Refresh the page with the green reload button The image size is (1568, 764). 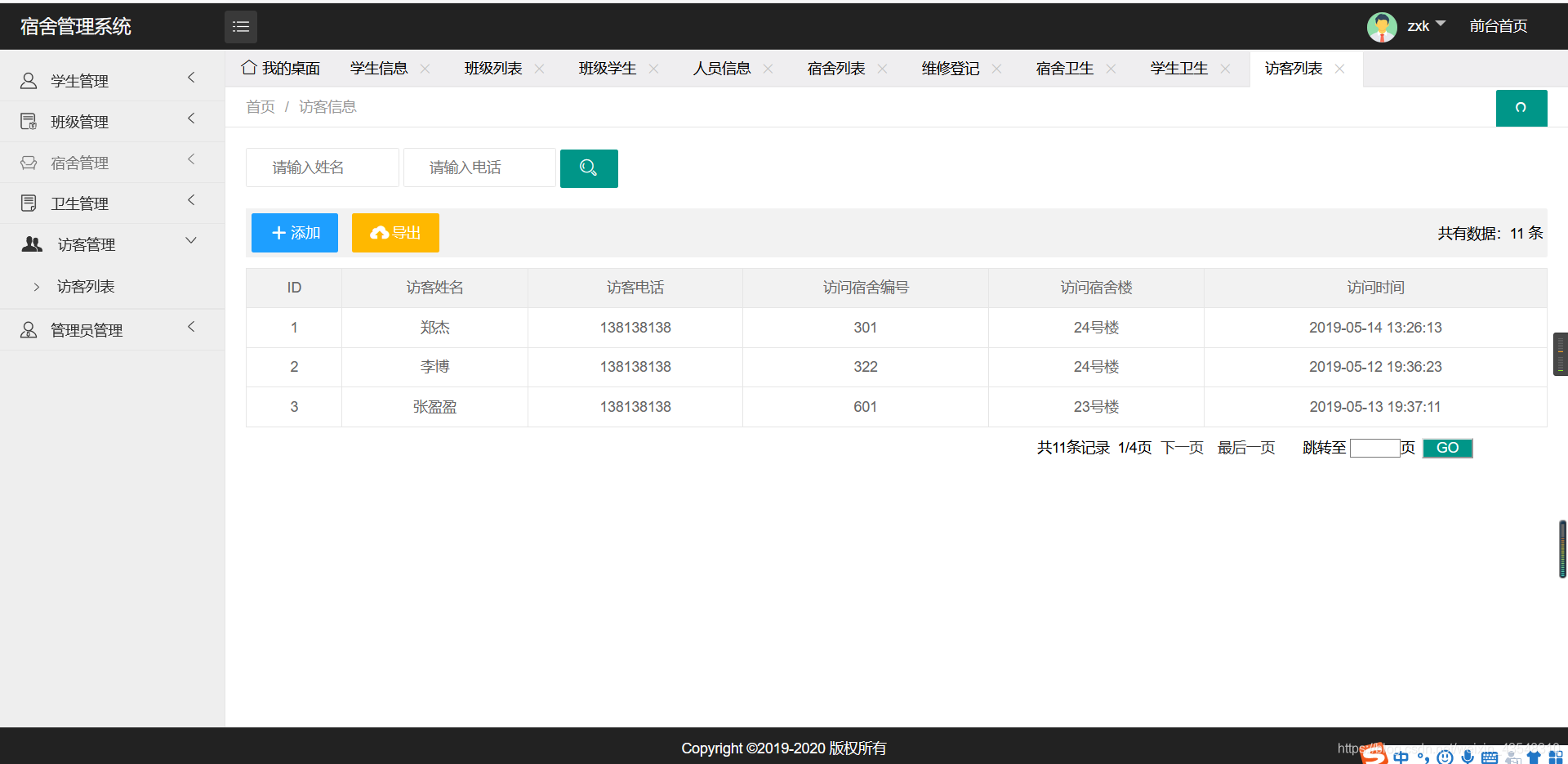[1521, 108]
